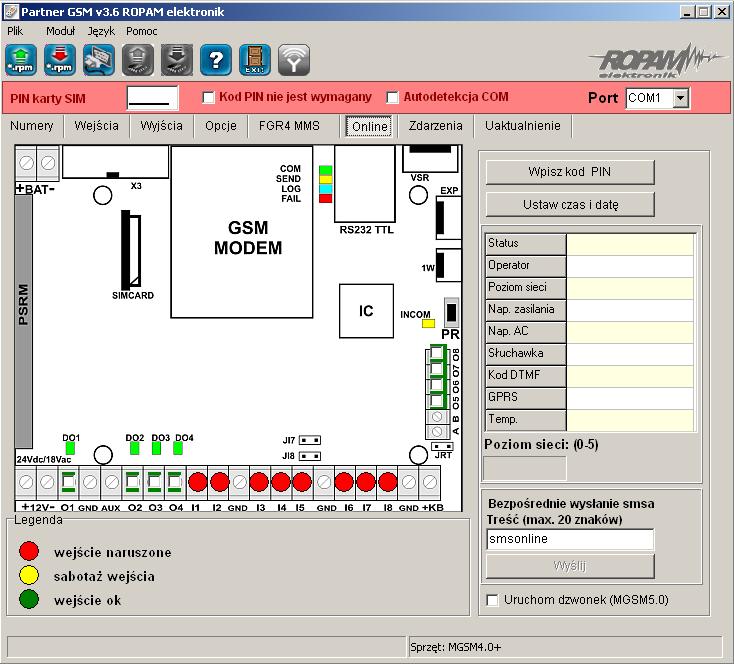Toggle output O2 terminal
This screenshot has width=734, height=664.
tap(132, 482)
